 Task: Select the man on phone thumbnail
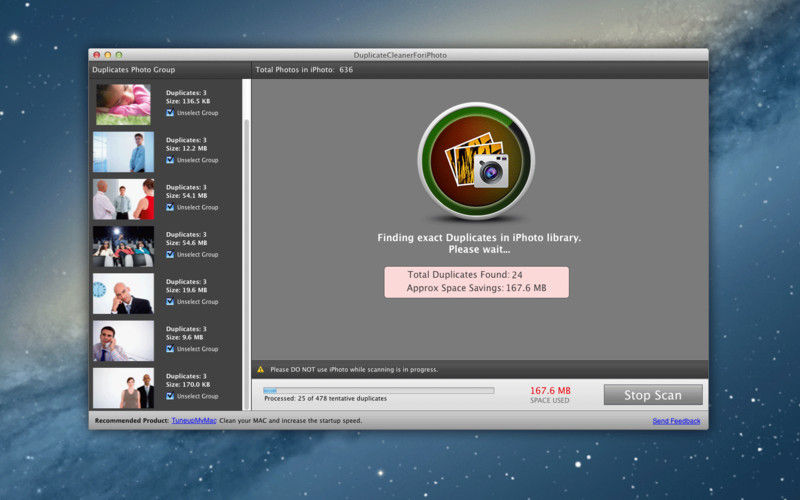(x=123, y=341)
